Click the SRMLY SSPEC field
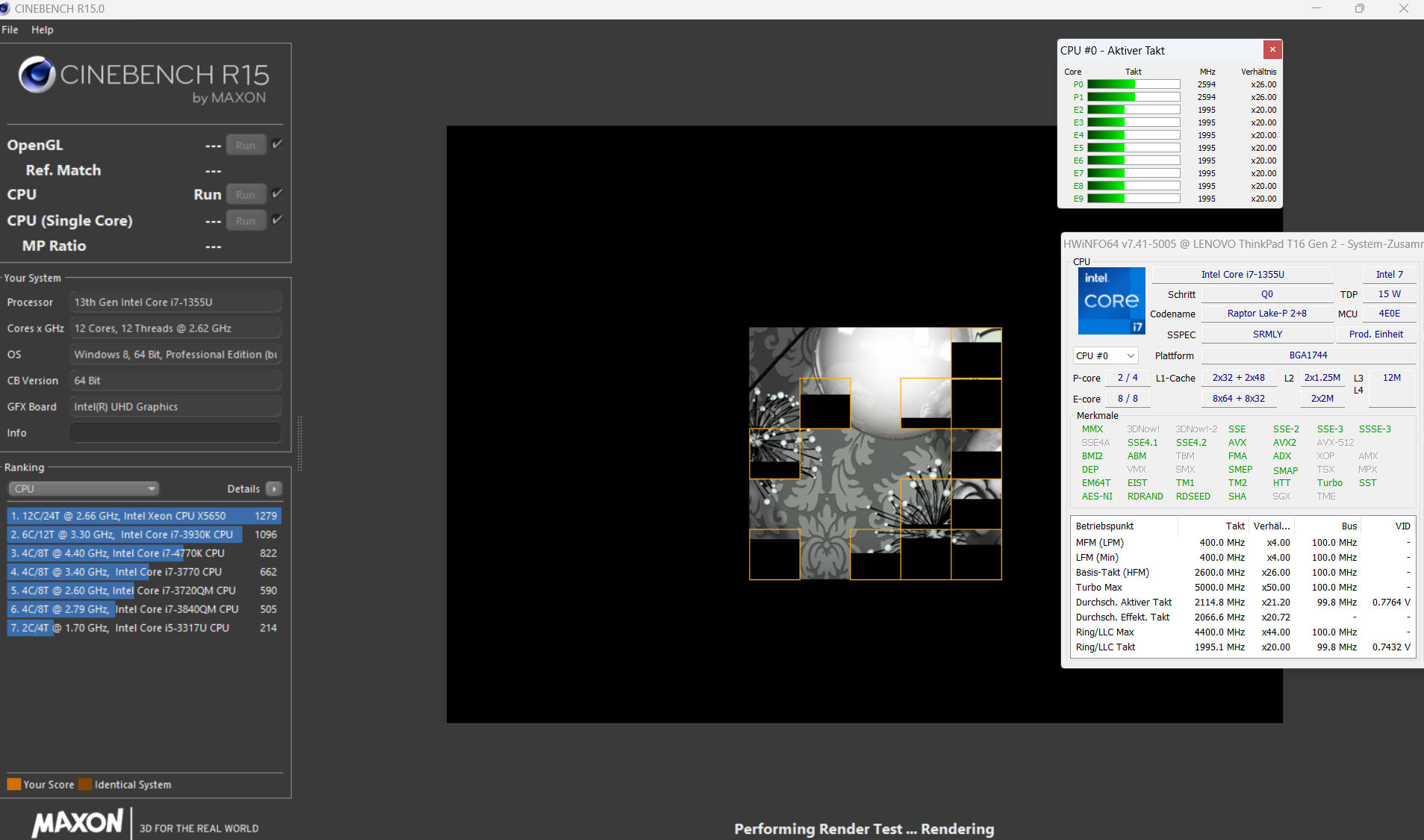Image resolution: width=1424 pixels, height=840 pixels. click(1266, 335)
